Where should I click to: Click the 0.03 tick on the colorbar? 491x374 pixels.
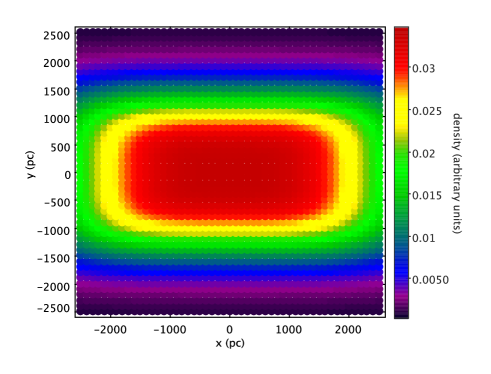click(423, 69)
